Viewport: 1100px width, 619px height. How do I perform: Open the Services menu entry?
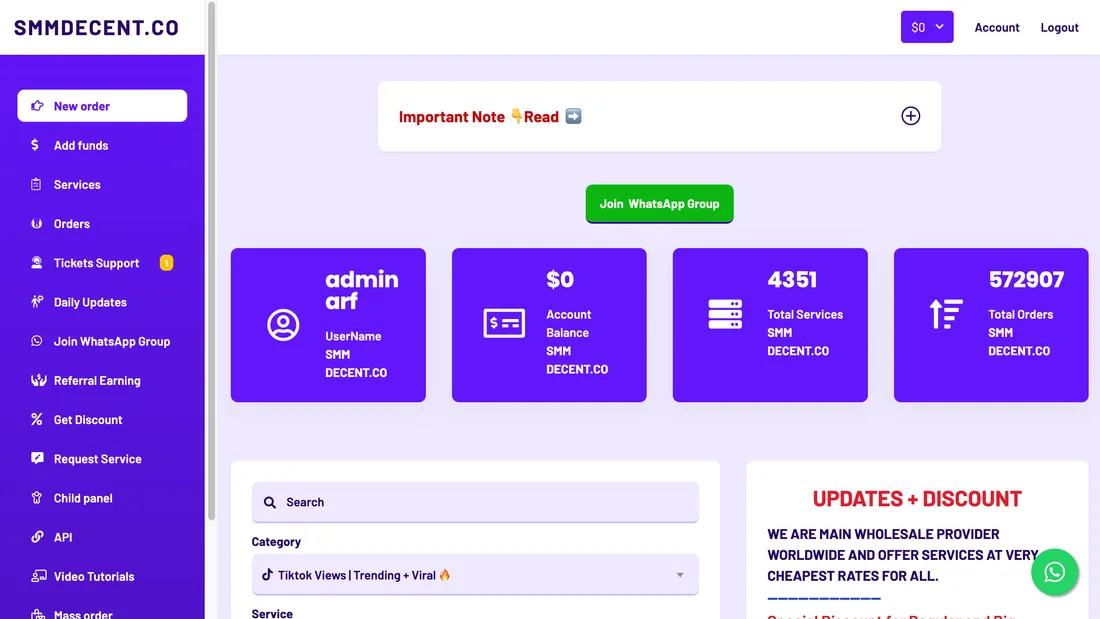pos(102,185)
